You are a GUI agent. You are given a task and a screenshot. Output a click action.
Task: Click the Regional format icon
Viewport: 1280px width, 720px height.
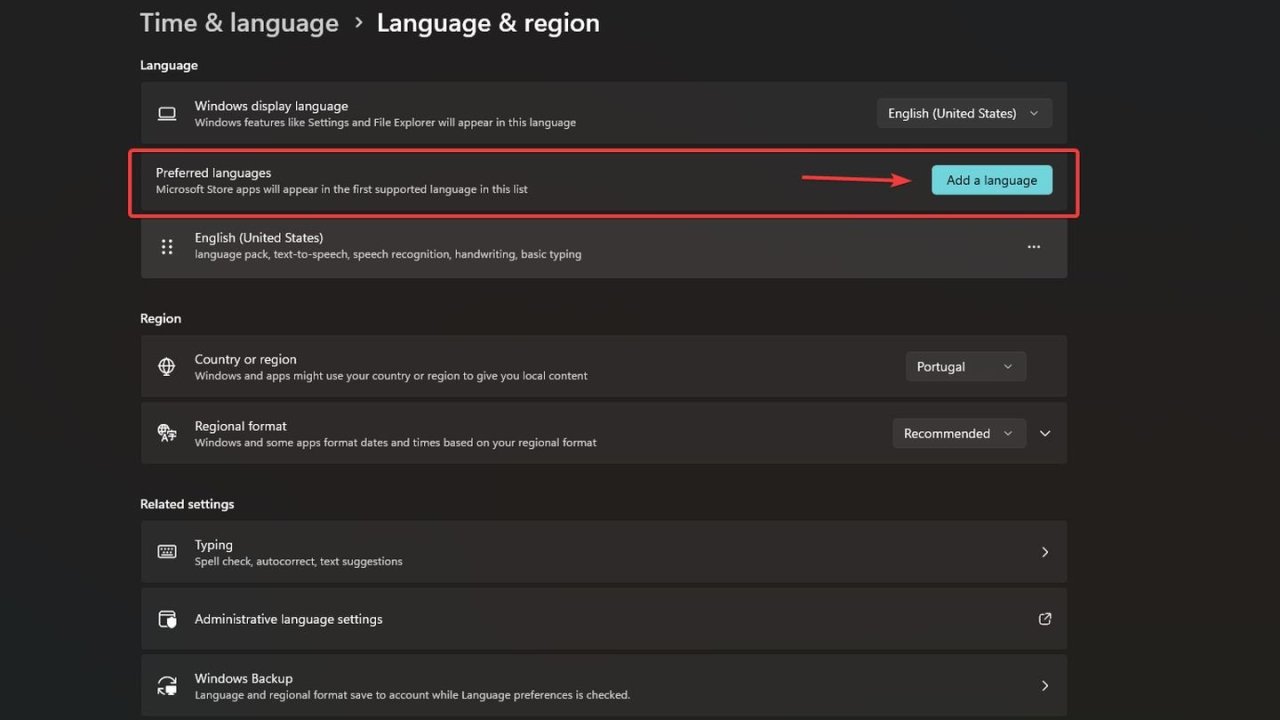167,433
